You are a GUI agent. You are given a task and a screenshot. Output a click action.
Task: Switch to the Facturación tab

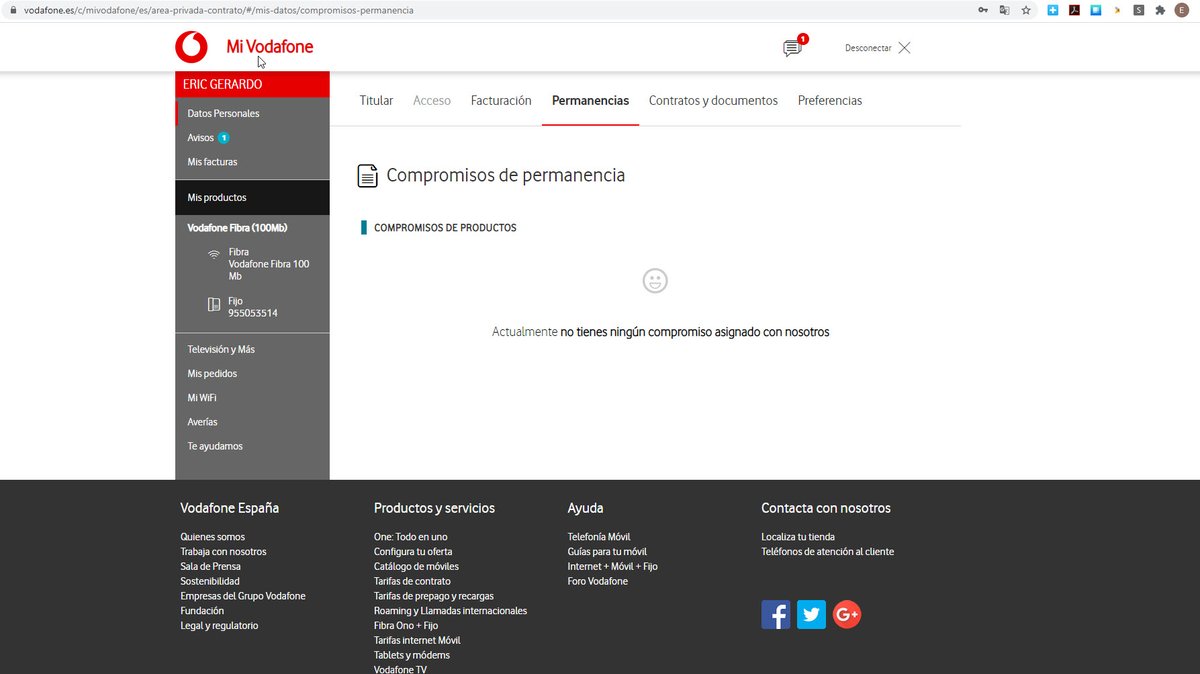tap(501, 100)
